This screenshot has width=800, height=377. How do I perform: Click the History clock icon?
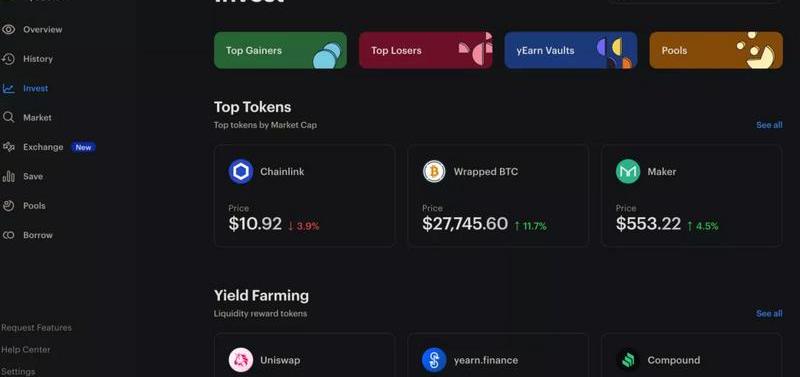8,59
